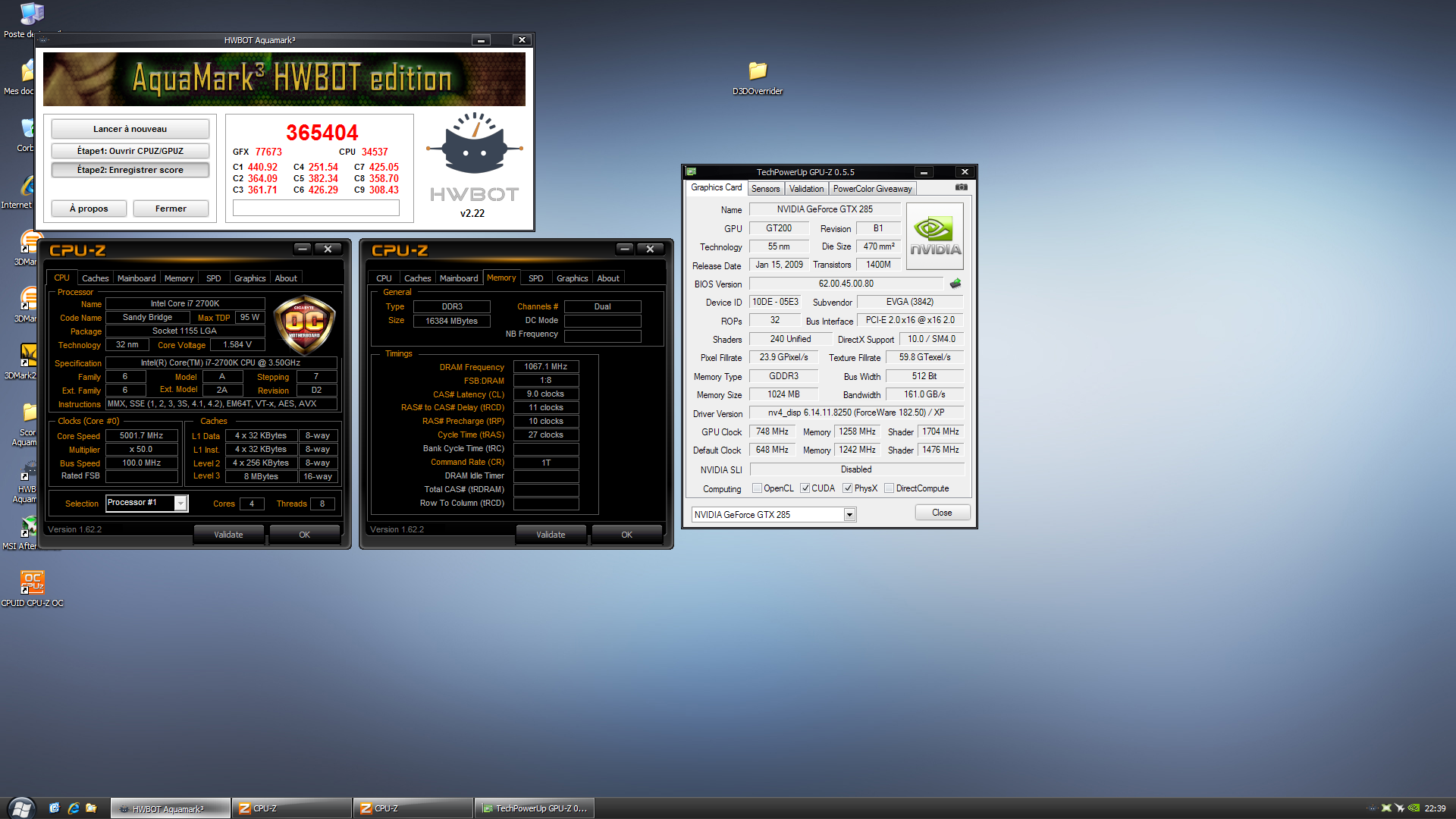Viewport: 1456px width, 819px height.
Task: Click the HWBOT robot tray icon
Action: (1373, 808)
